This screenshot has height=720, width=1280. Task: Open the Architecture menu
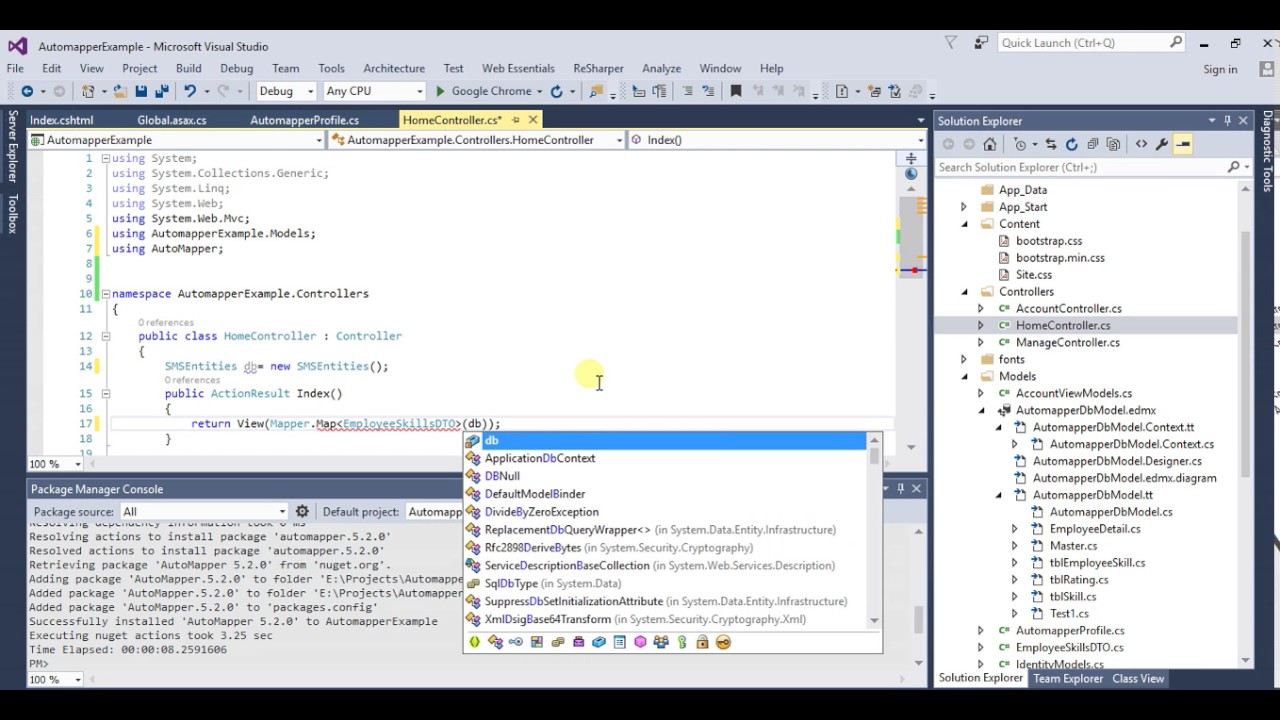394,68
